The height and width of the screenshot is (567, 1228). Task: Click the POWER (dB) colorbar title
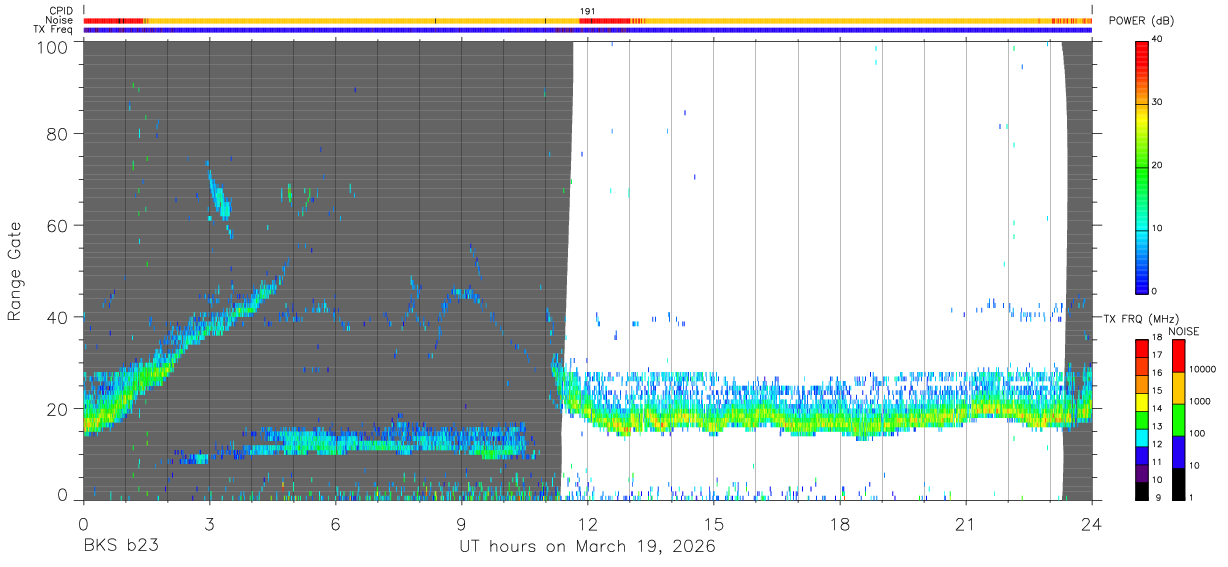pyautogui.click(x=1140, y=21)
